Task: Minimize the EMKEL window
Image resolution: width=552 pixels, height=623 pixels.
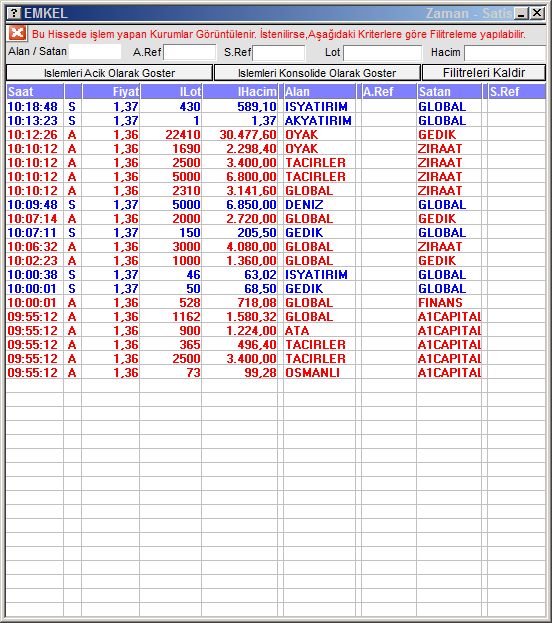Action: pyautogui.click(x=521, y=14)
